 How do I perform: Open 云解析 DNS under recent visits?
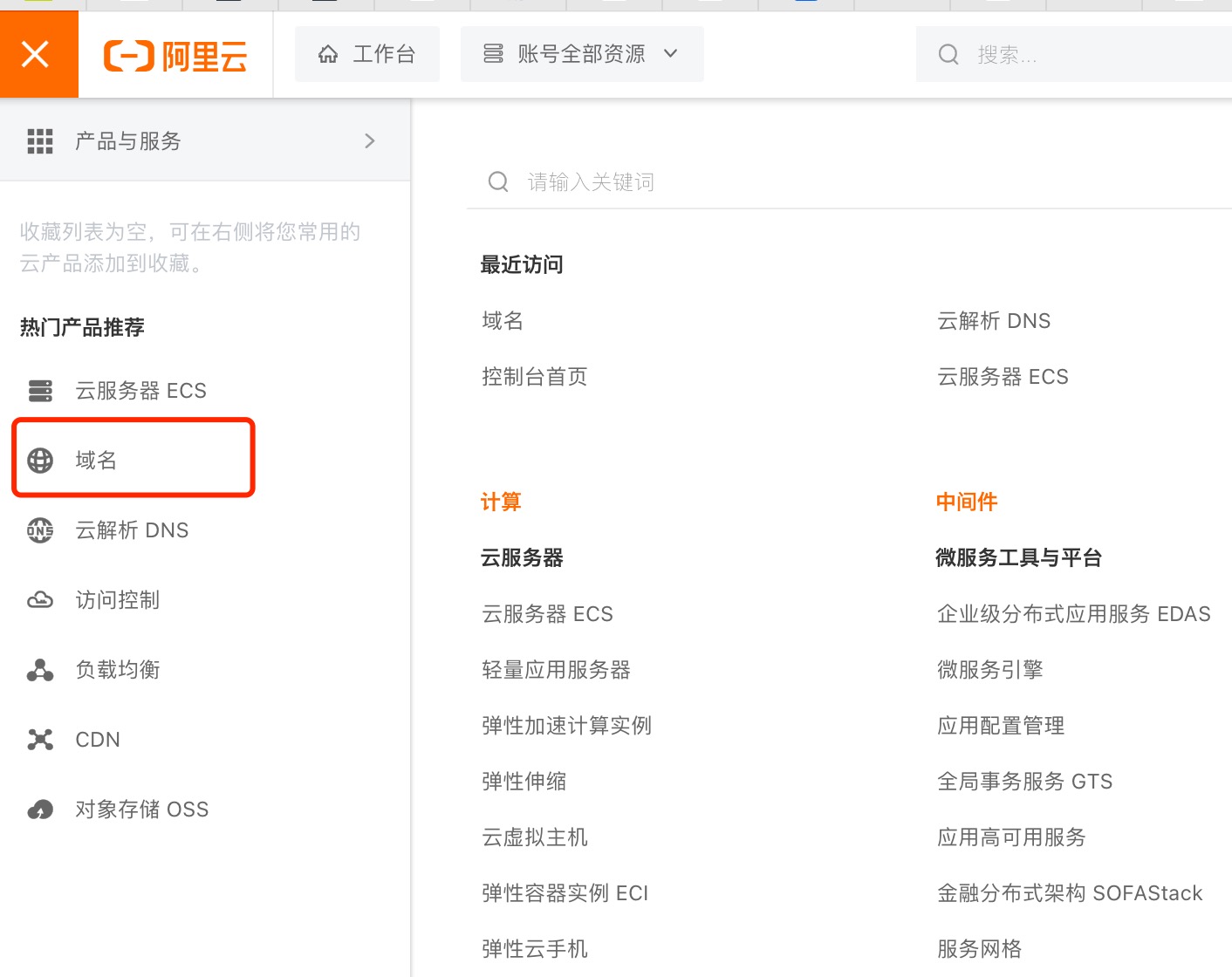tap(993, 321)
